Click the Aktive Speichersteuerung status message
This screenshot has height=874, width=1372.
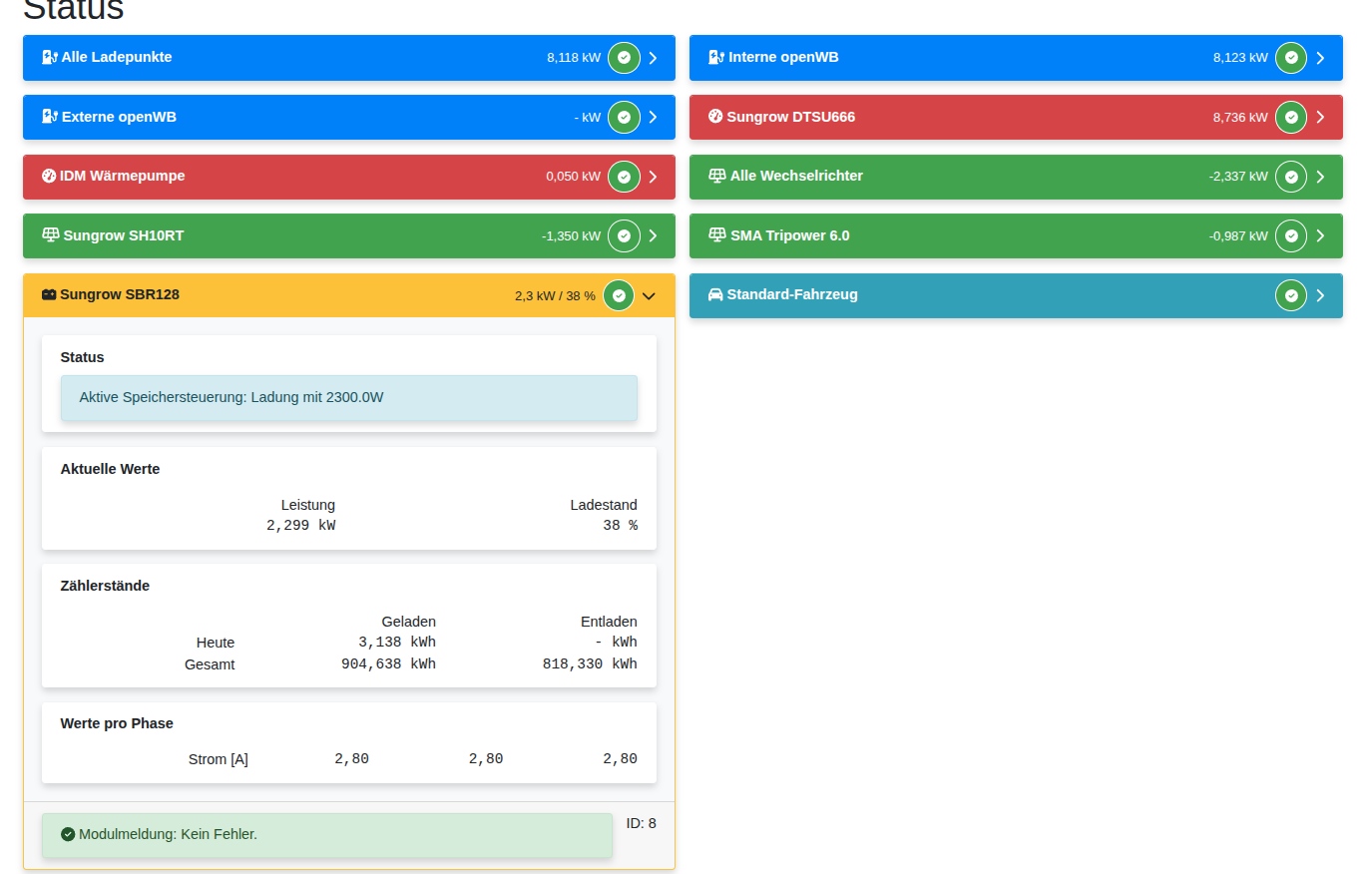(x=349, y=397)
